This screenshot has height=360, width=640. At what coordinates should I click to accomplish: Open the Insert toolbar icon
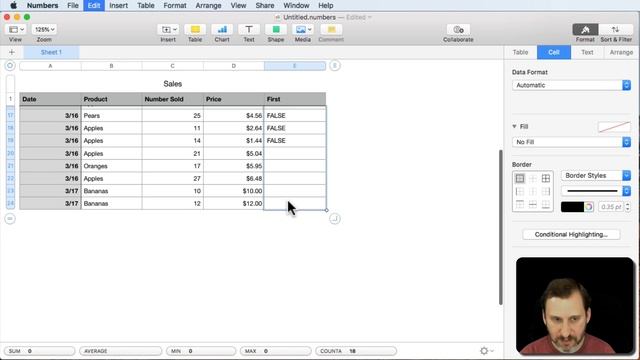tap(168, 29)
